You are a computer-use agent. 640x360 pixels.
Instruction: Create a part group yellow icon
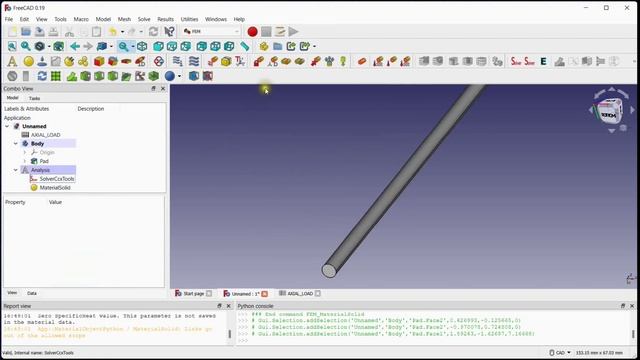(x=264, y=46)
